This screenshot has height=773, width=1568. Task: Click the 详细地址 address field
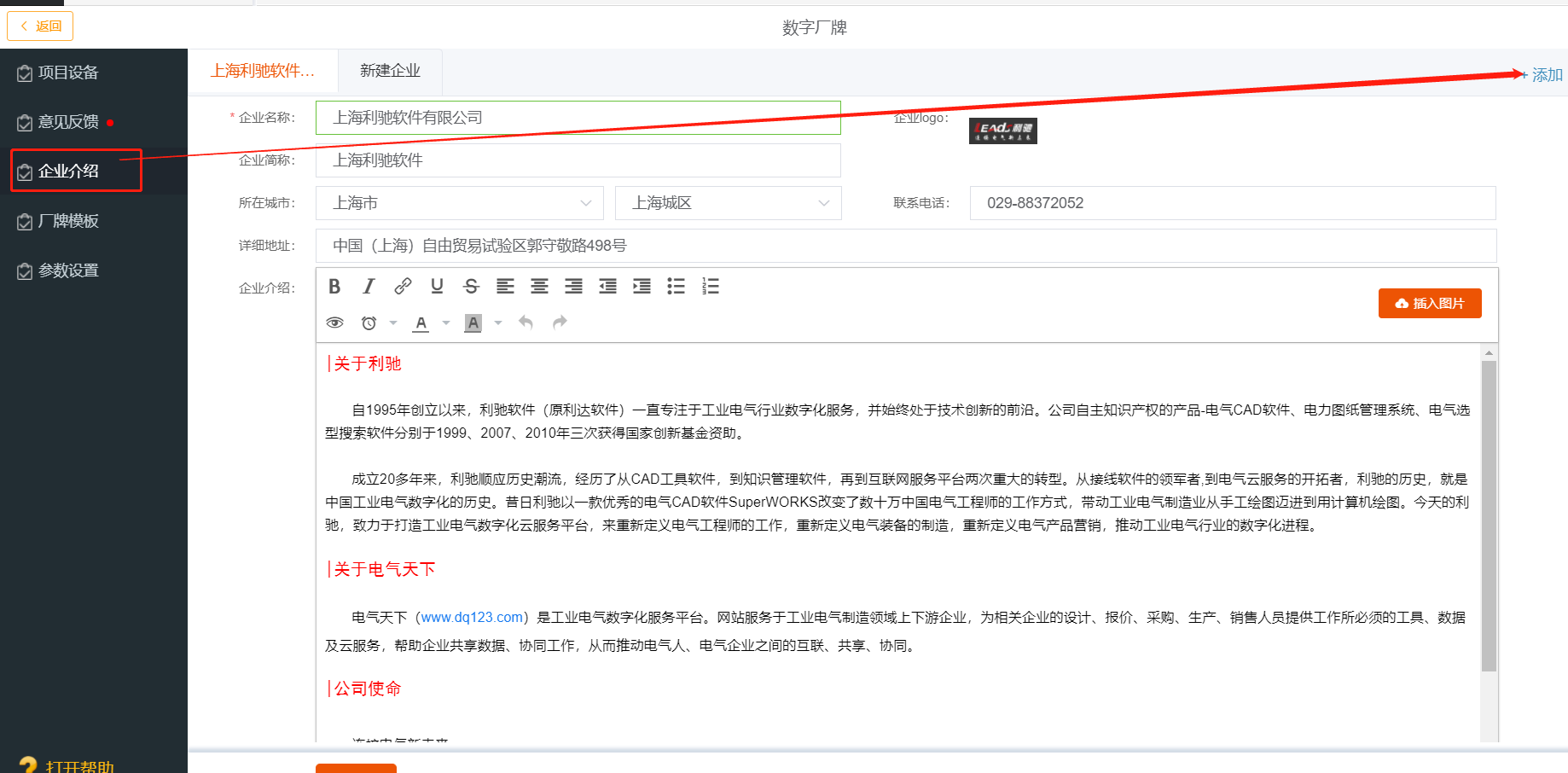click(906, 246)
